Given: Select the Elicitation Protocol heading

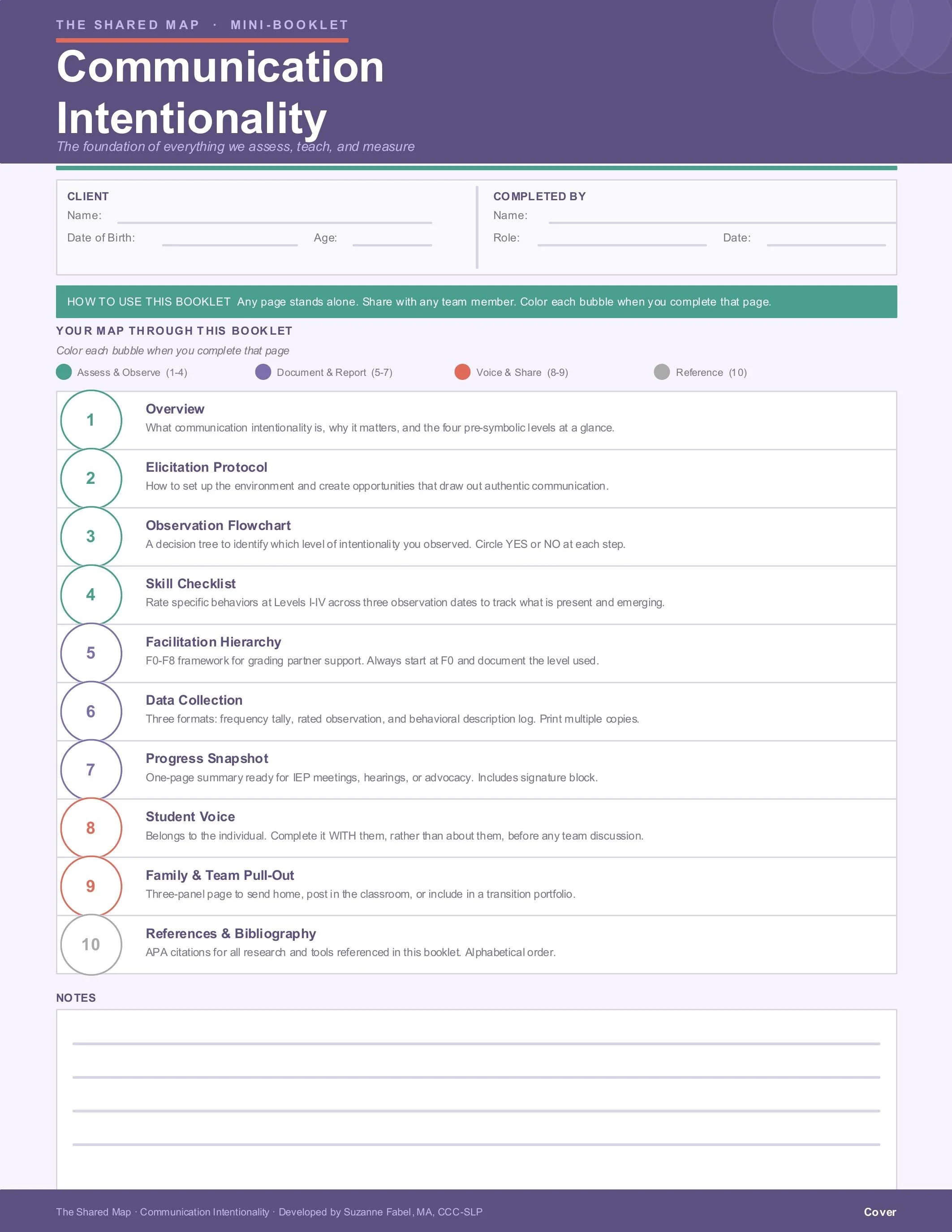Looking at the screenshot, I should click(207, 467).
